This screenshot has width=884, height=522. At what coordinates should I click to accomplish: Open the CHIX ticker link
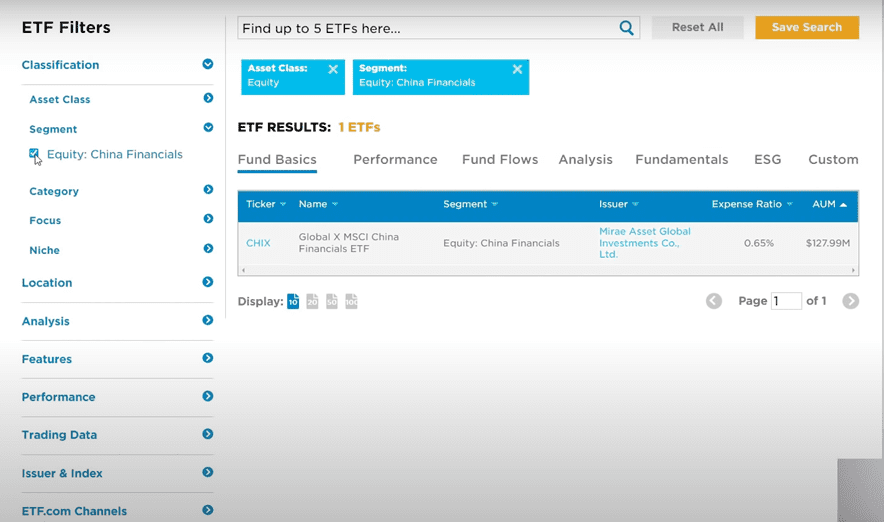tap(258, 243)
